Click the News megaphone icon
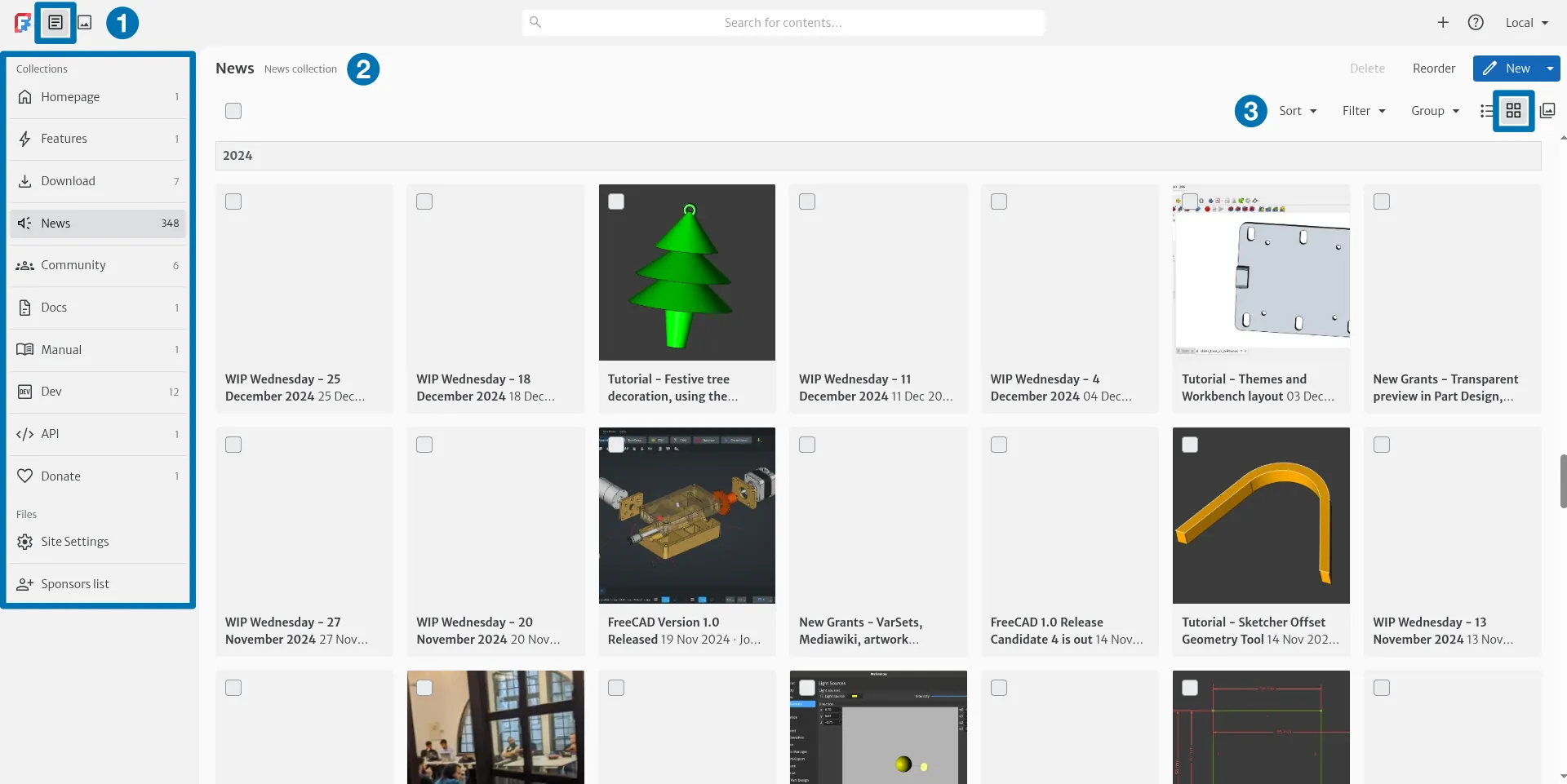 tap(25, 224)
